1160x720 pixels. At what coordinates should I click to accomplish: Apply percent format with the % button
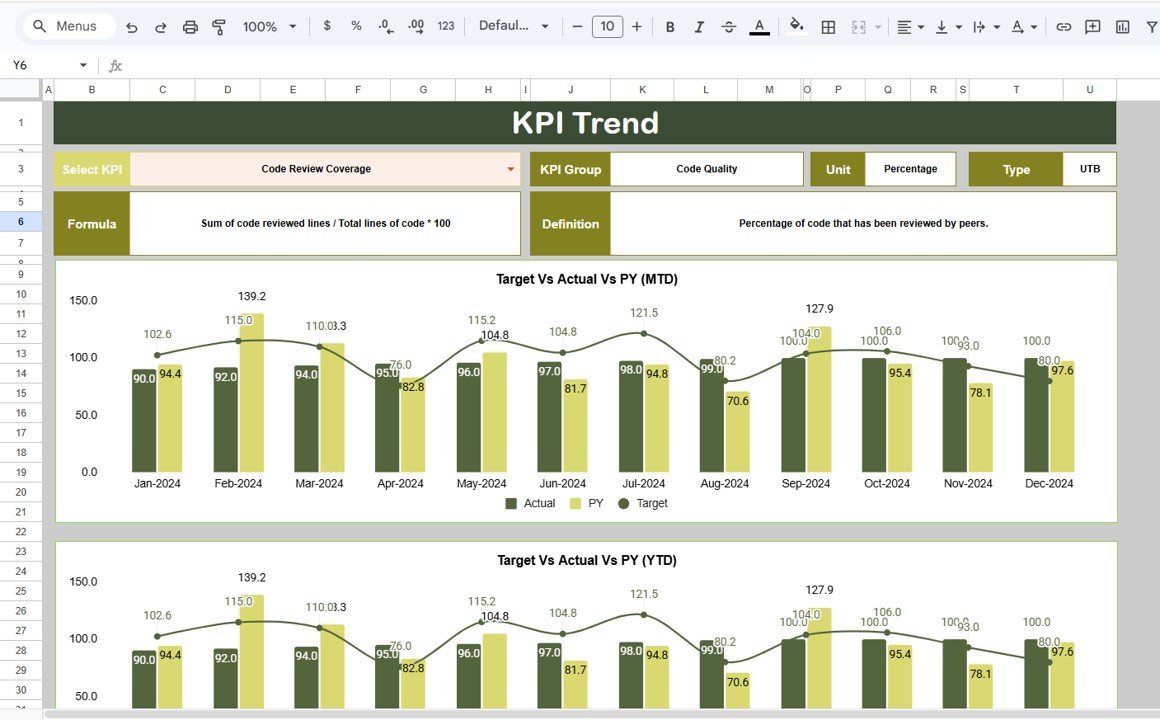[356, 27]
